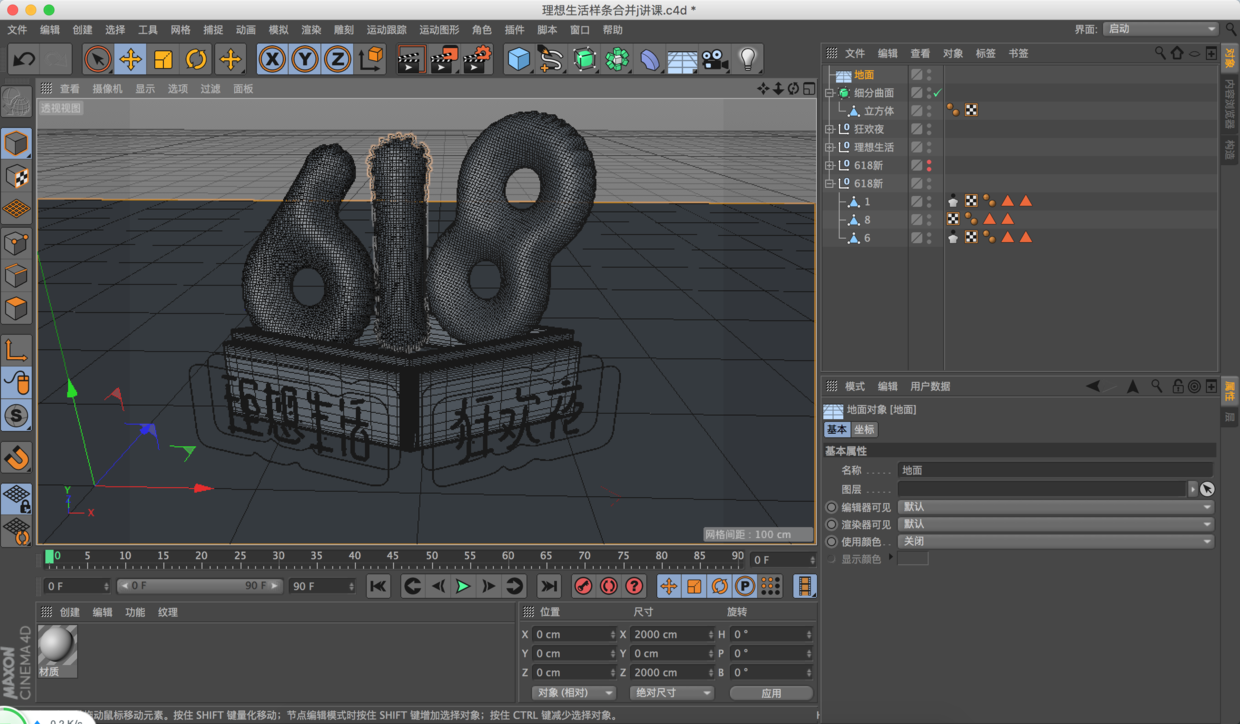Toggle visibility dots of 立方体 object
This screenshot has height=724, width=1240.
(930, 111)
